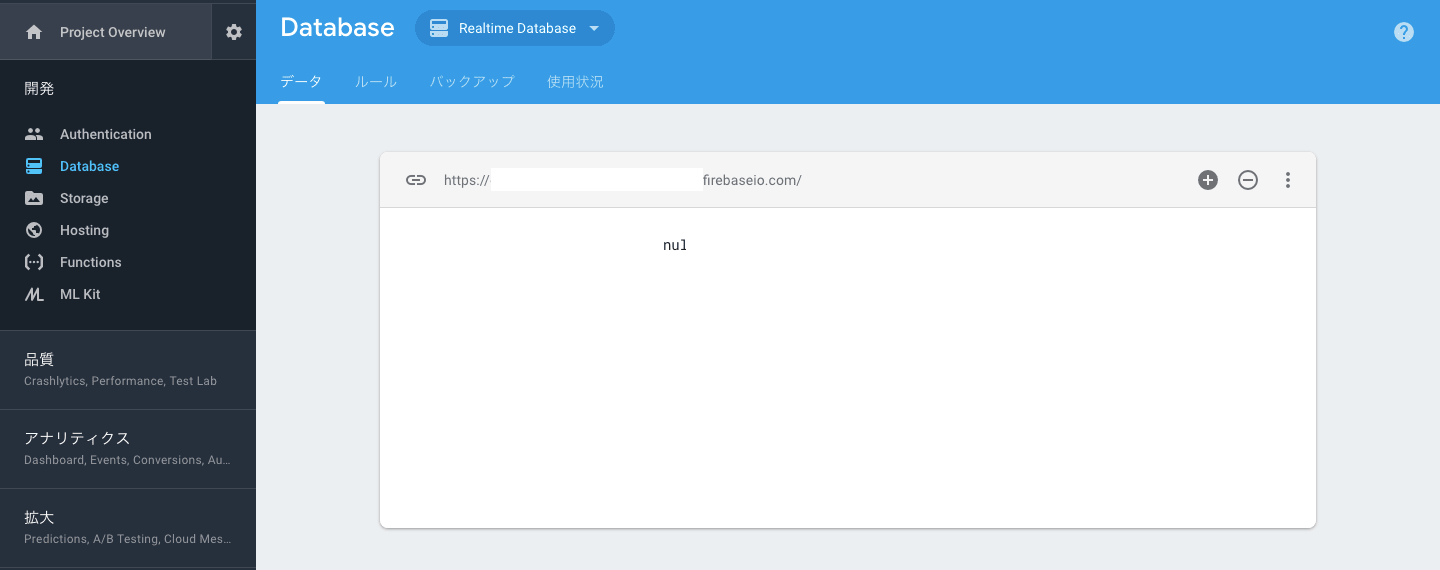Open the three-dot overflow menu

(1288, 180)
